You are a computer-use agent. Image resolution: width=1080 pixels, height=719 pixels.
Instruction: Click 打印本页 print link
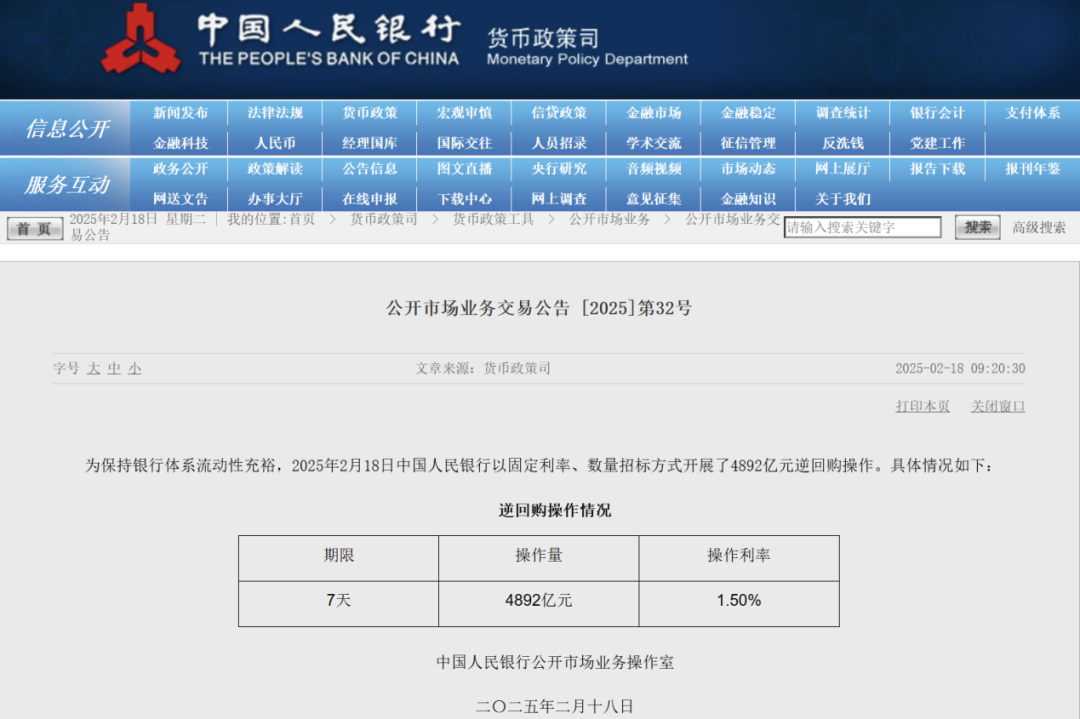pyautogui.click(x=923, y=406)
